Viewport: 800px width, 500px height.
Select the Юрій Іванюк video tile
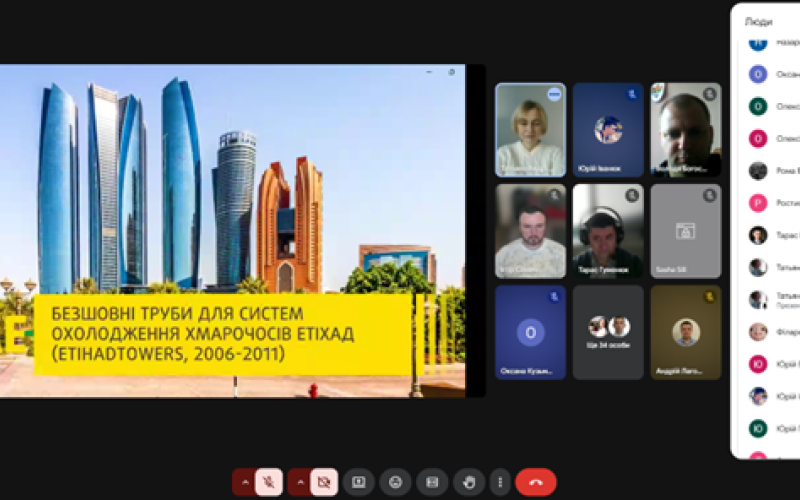(x=608, y=130)
